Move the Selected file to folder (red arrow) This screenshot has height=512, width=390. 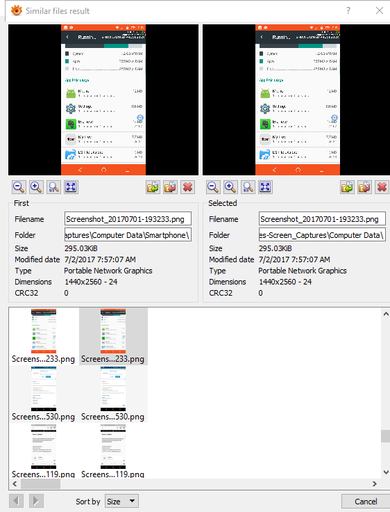(x=365, y=187)
